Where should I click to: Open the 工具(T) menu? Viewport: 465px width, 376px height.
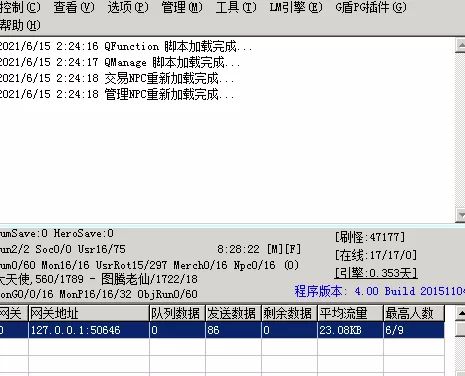[x=236, y=7]
